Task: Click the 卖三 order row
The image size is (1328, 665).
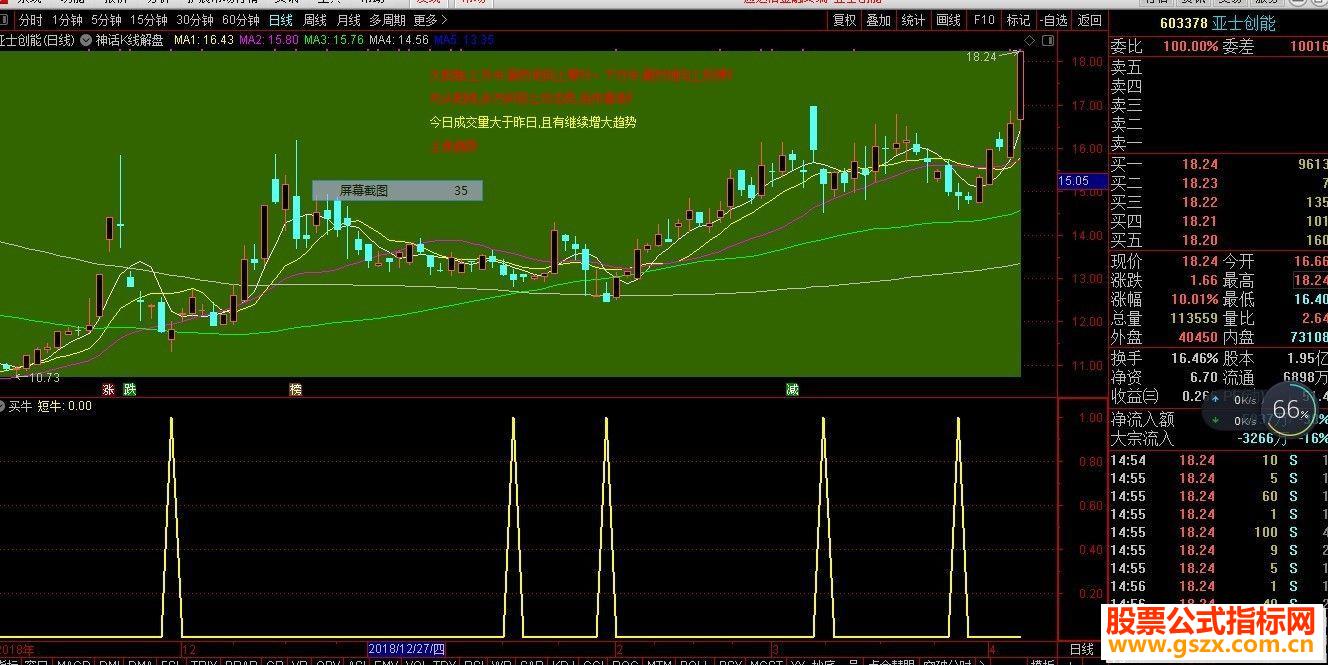Action: [1219, 105]
